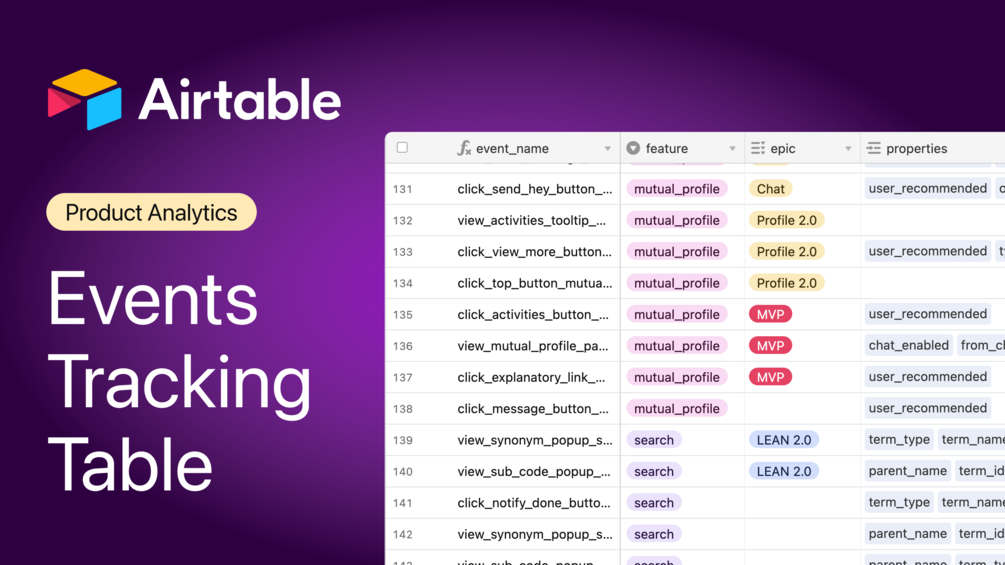The width and height of the screenshot is (1005, 565).
Task: Click the Product Analytics badge
Action: click(x=151, y=212)
